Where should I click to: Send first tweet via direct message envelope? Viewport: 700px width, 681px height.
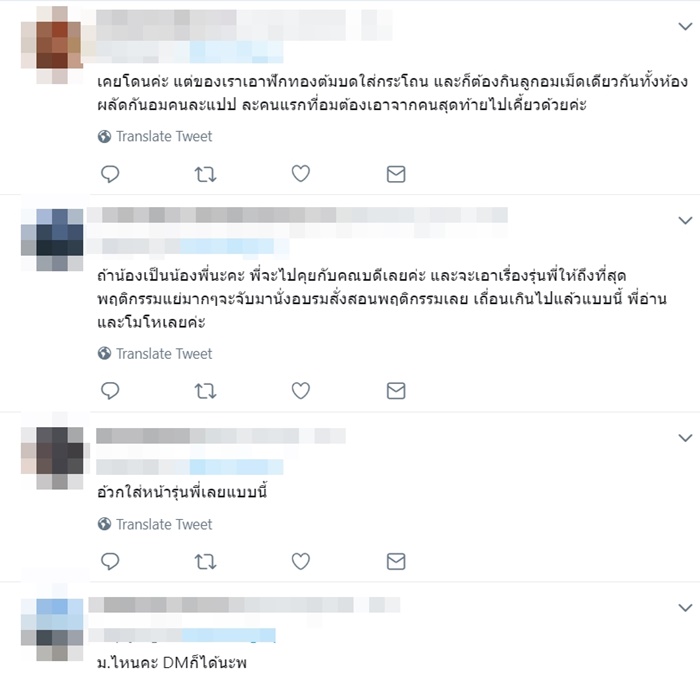[396, 174]
